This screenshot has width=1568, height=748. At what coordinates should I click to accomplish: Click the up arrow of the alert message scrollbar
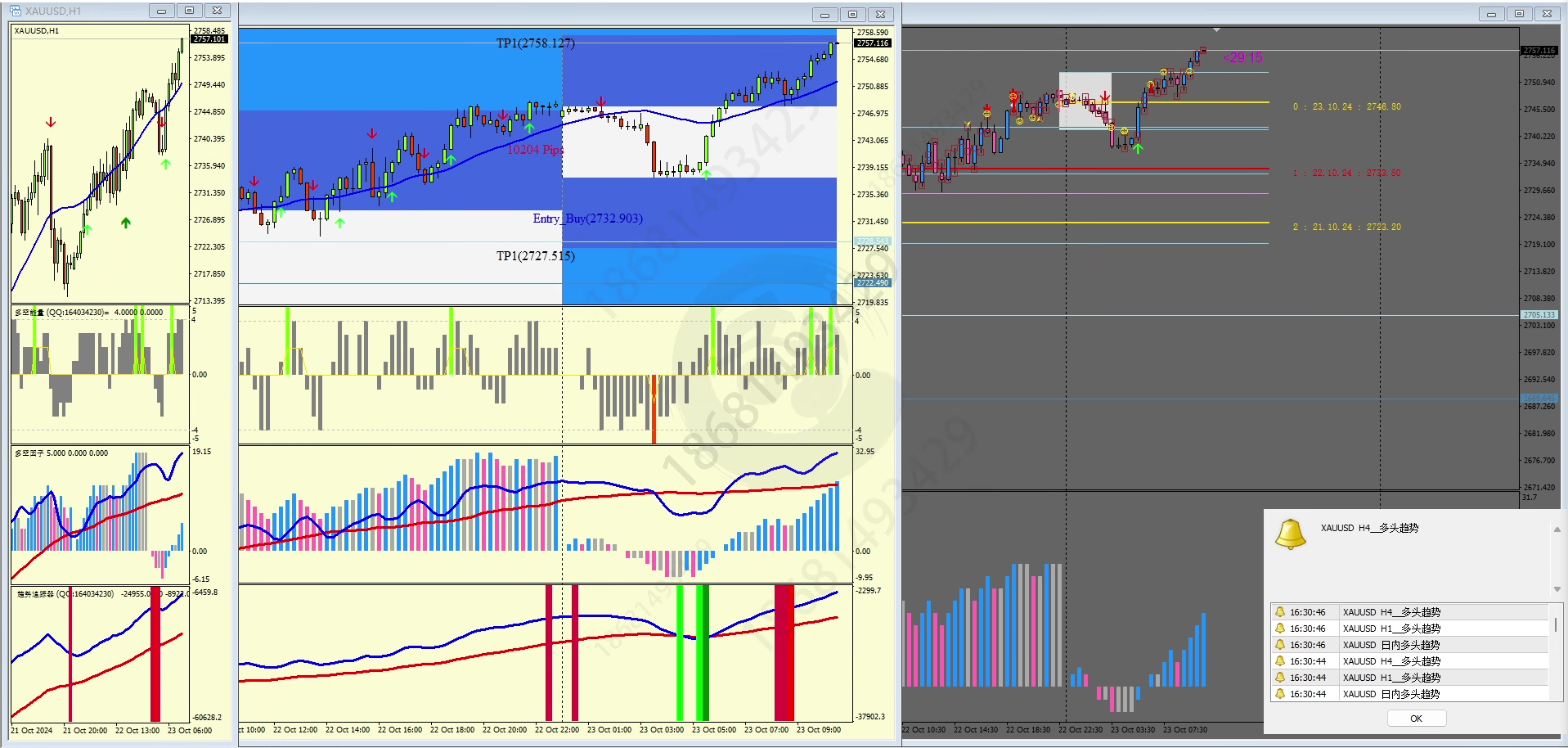point(1557,529)
